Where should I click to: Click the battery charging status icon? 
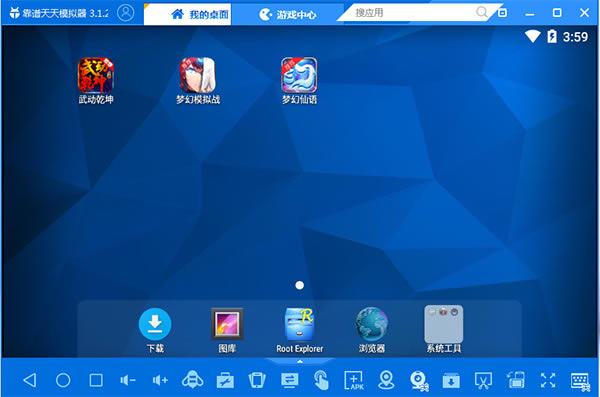tap(552, 36)
